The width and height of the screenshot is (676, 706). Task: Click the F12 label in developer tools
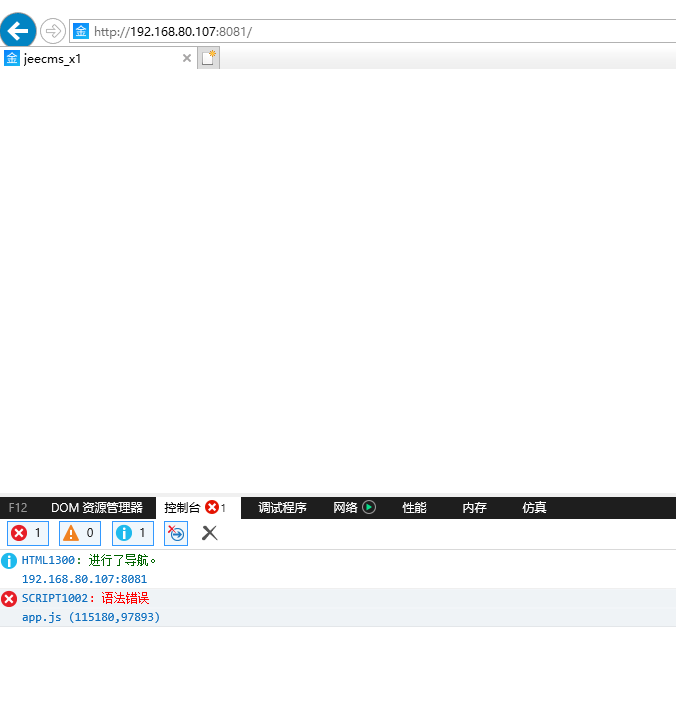(18, 508)
